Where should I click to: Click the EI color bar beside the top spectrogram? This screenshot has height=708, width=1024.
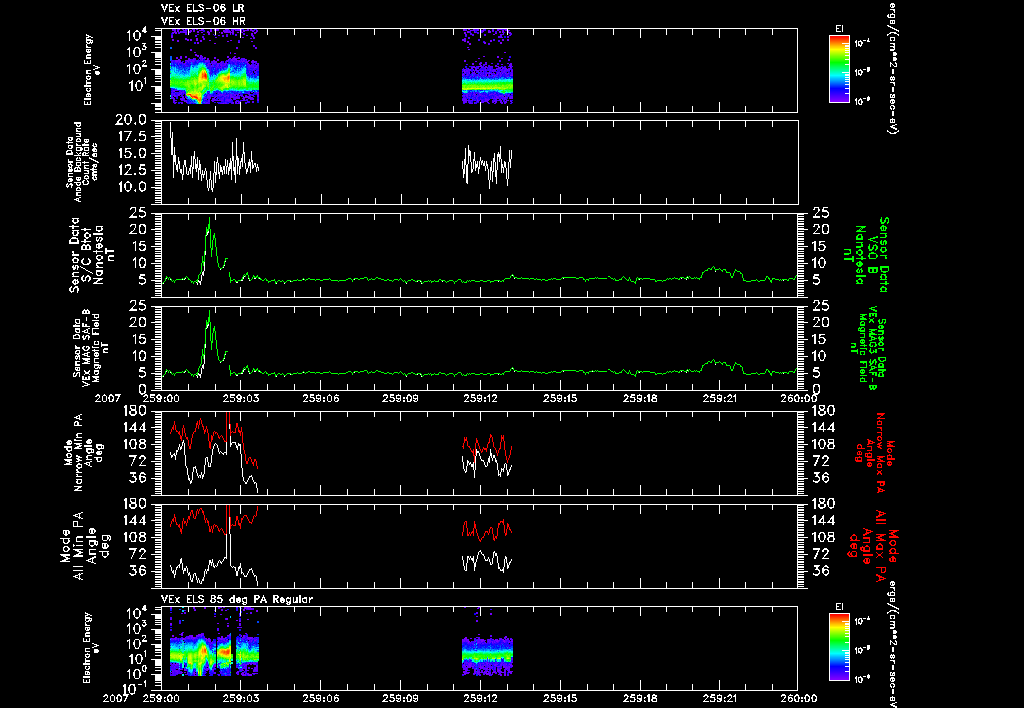pyautogui.click(x=839, y=69)
